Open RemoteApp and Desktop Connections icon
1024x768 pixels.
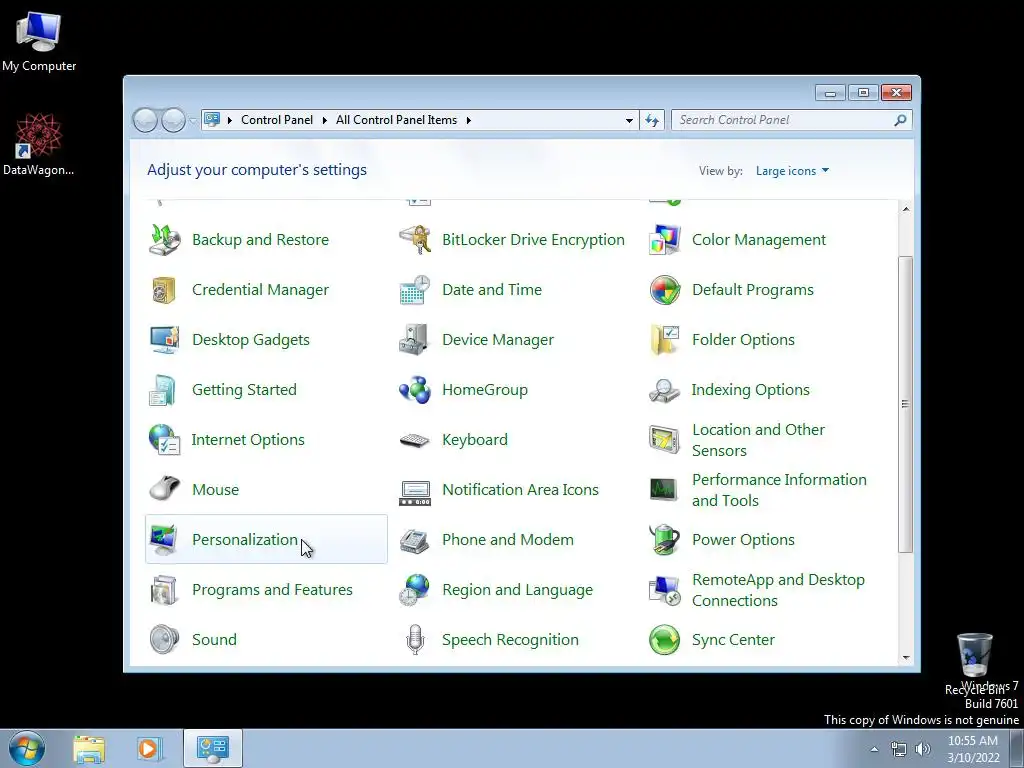tap(665, 590)
